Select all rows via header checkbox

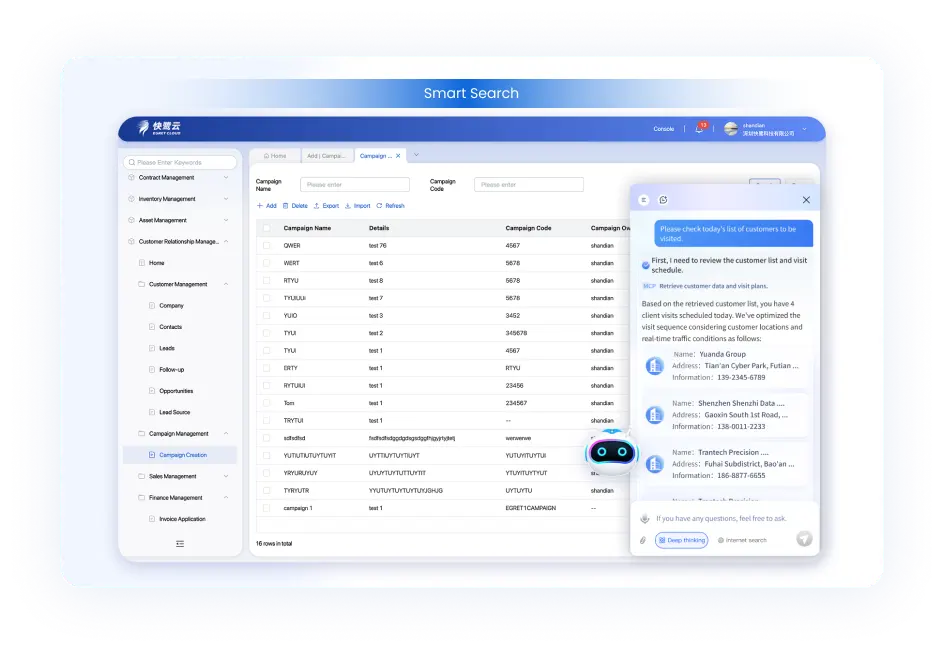pyautogui.click(x=267, y=228)
